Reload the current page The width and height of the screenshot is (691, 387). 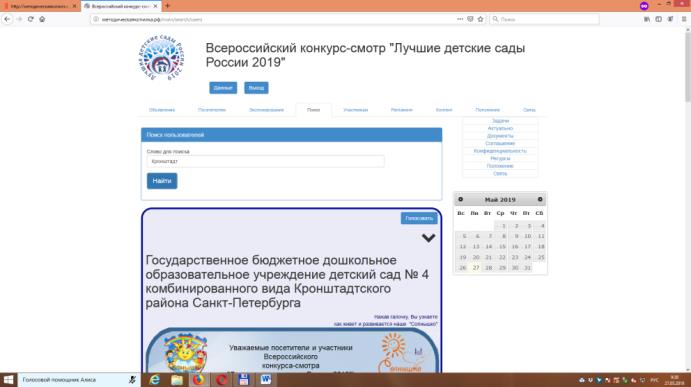30,19
